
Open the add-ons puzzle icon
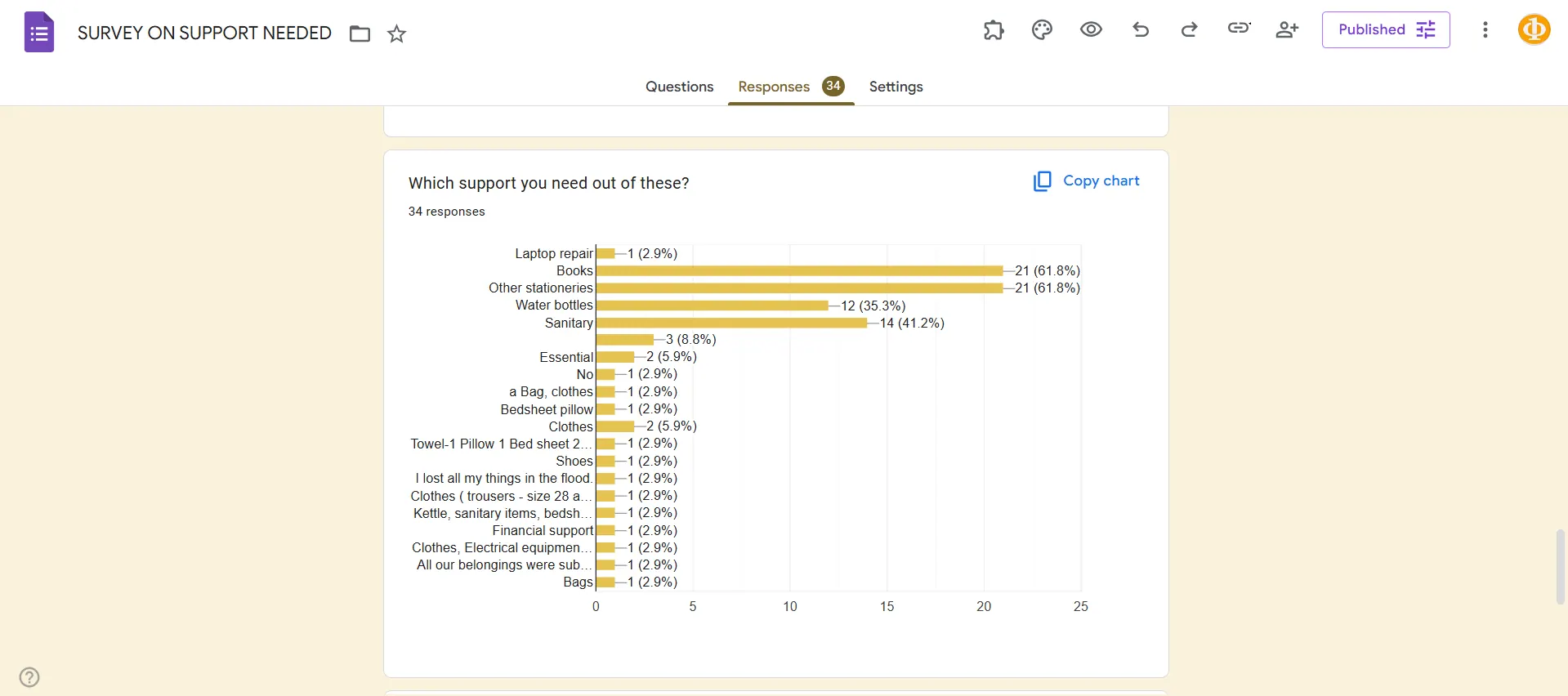click(x=994, y=30)
